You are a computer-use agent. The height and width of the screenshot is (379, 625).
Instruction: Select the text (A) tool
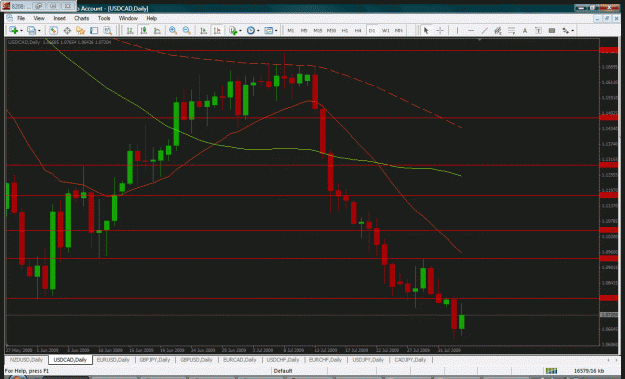click(x=525, y=30)
